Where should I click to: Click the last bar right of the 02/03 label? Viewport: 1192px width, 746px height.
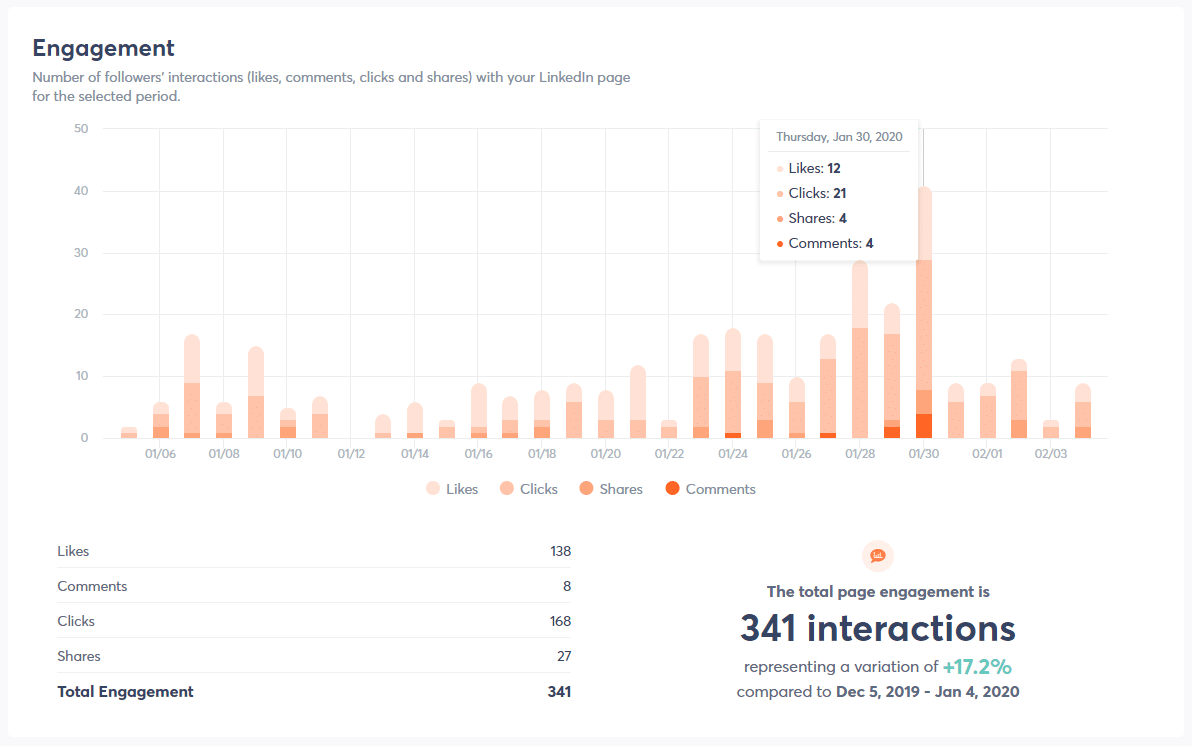pyautogui.click(x=1083, y=412)
